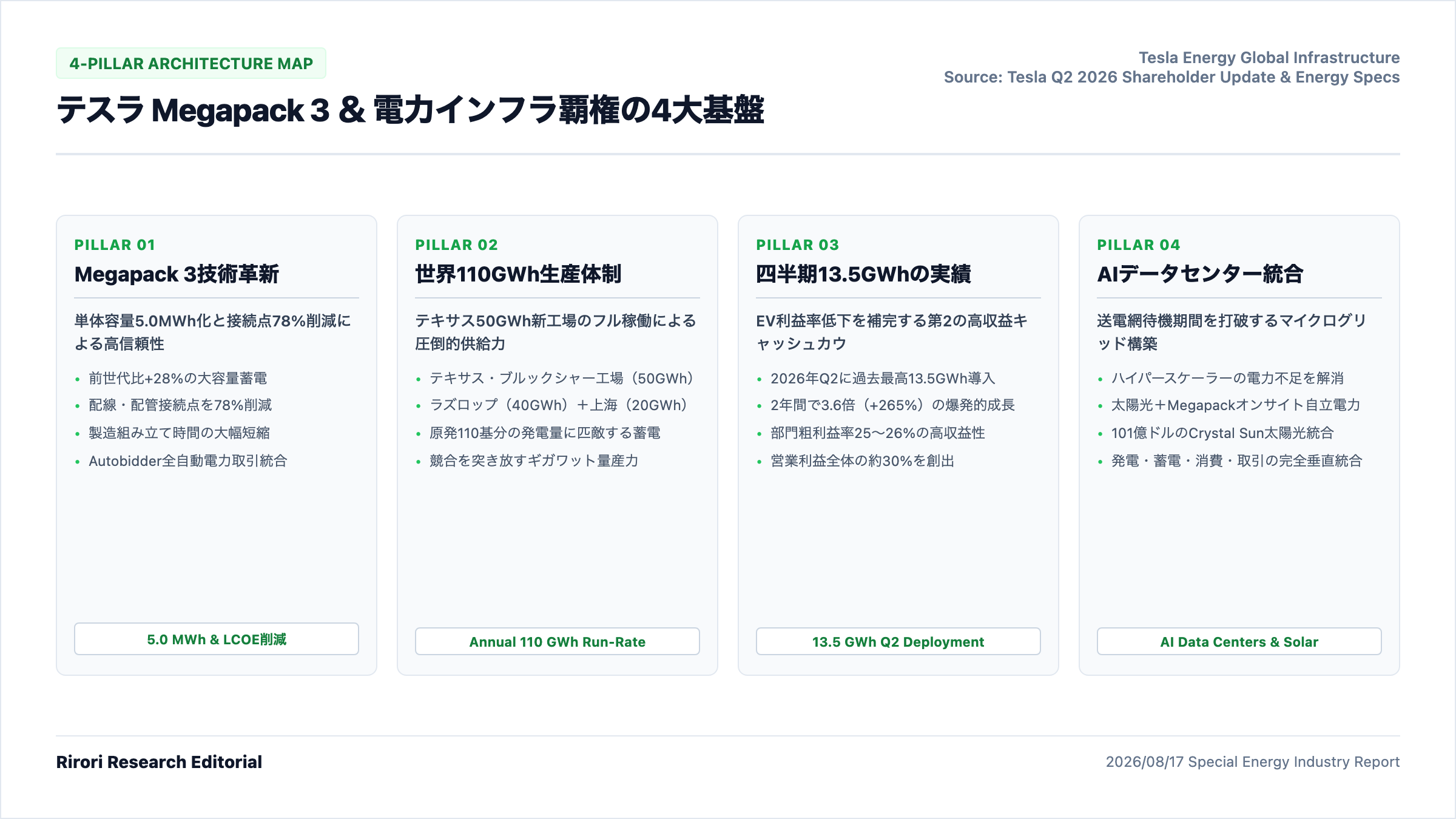Click the 単体容量5.0MWh化と接続点78%削減 summary
Viewport: 1456px width, 819px height.
(213, 332)
